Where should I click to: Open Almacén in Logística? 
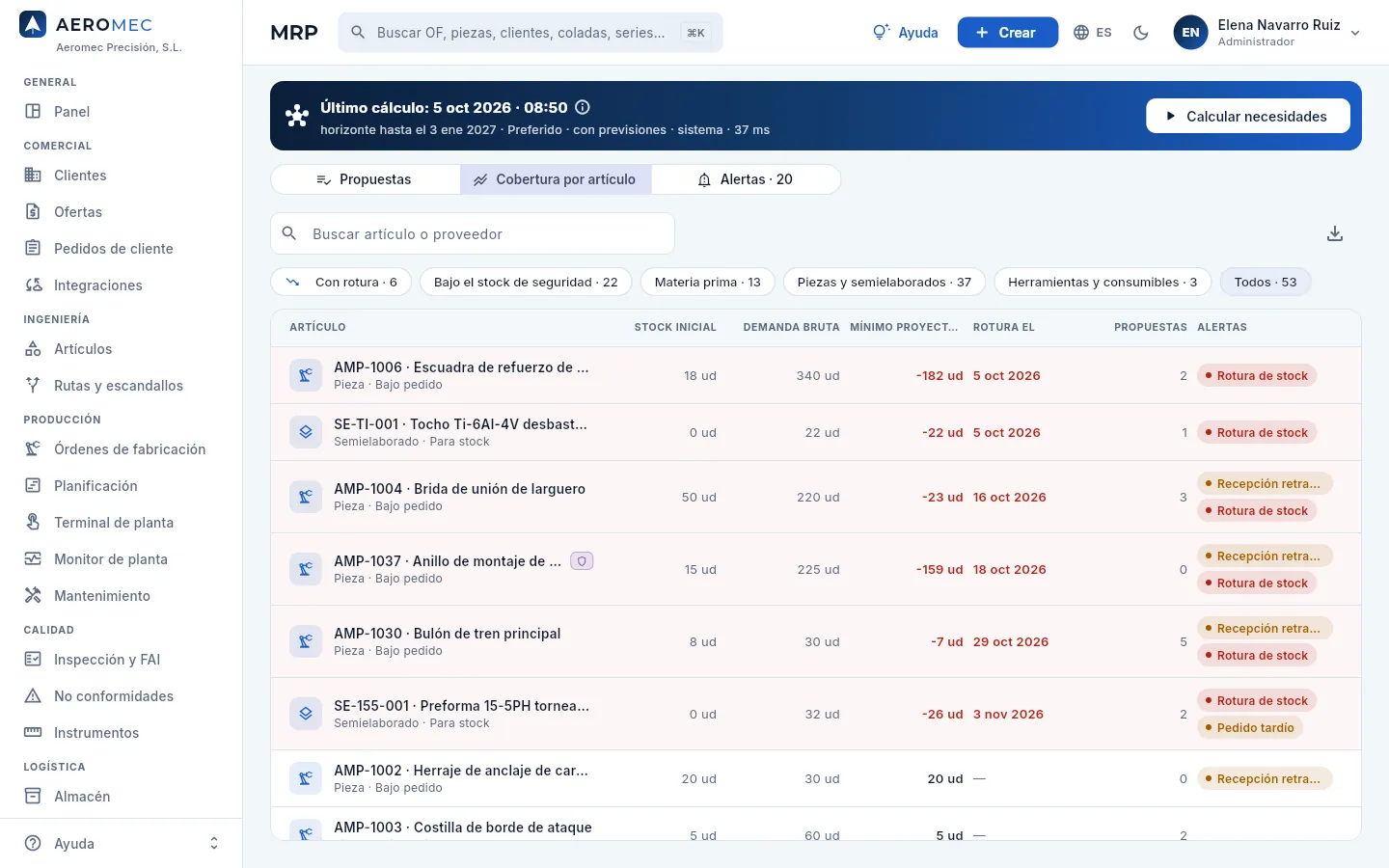tap(121, 797)
